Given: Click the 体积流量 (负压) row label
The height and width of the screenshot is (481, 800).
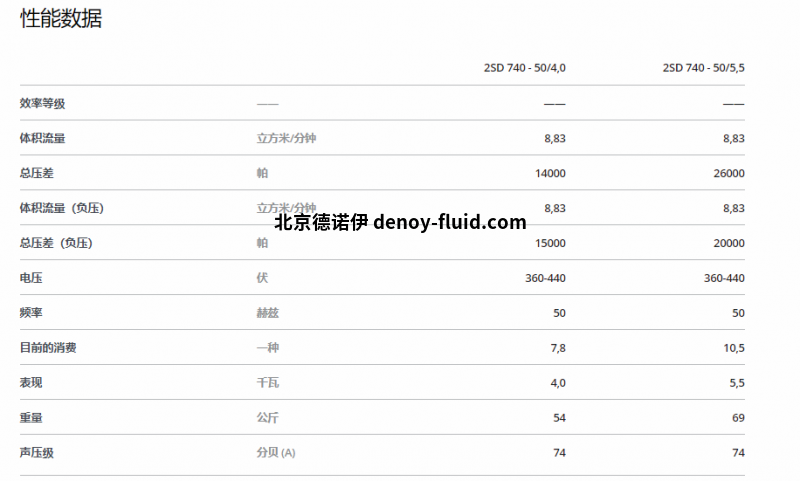Looking at the screenshot, I should [x=62, y=208].
